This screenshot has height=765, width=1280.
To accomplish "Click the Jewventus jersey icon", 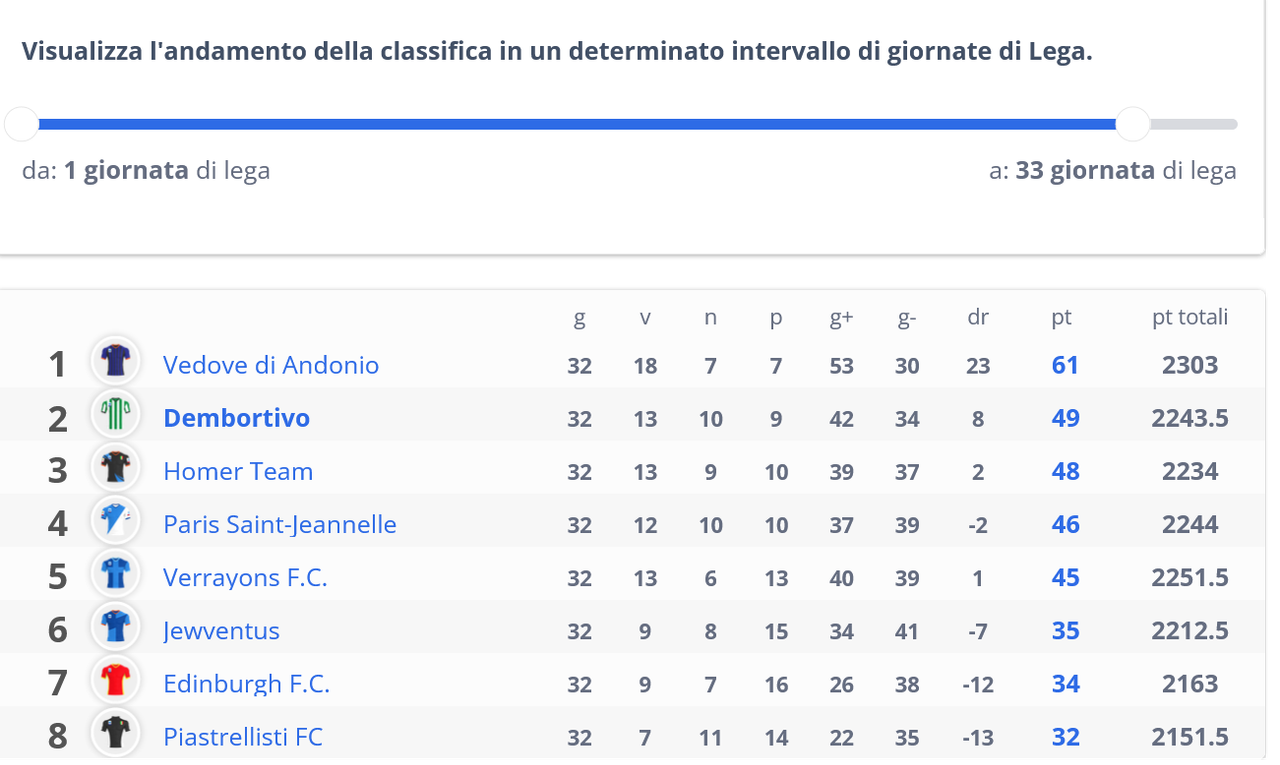I will click(x=116, y=627).
